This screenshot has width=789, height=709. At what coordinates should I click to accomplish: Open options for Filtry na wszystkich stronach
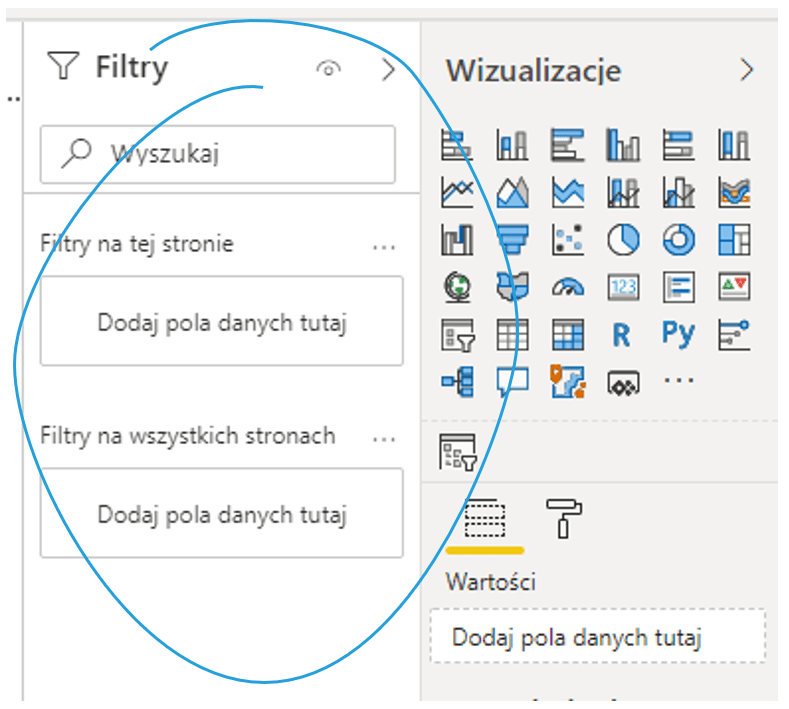tap(384, 438)
